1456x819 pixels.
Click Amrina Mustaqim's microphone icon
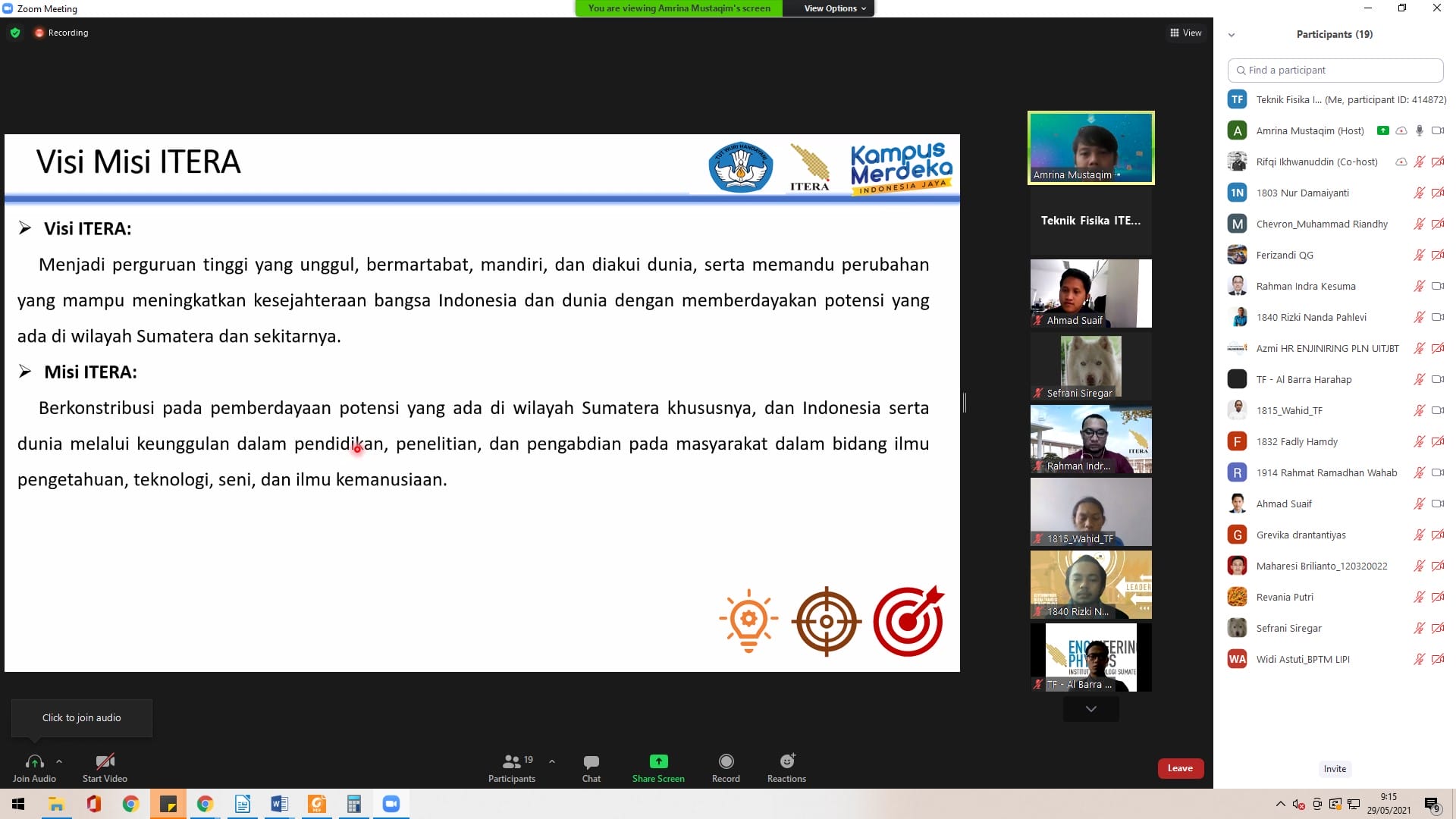point(1419,130)
